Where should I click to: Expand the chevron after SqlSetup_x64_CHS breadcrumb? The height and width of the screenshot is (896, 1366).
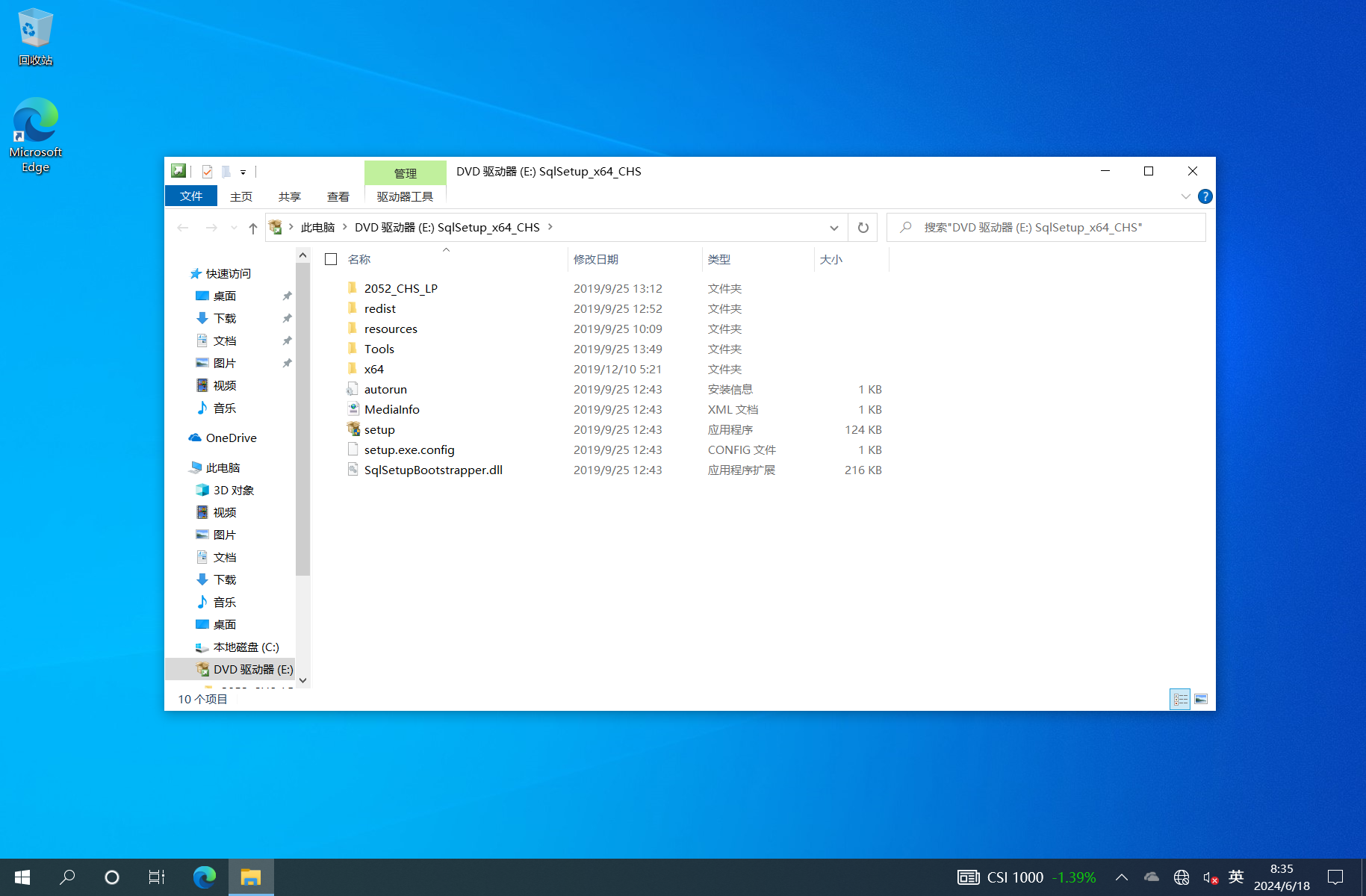[550, 227]
